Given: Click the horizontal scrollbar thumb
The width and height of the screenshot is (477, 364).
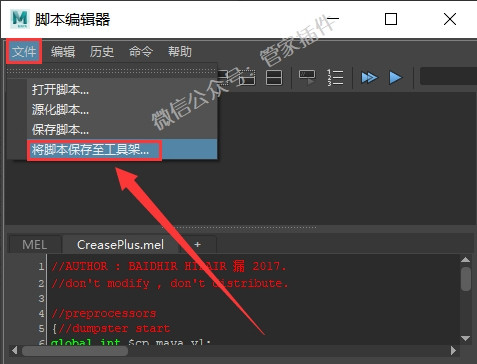Looking at the screenshot, I should 75,351.
